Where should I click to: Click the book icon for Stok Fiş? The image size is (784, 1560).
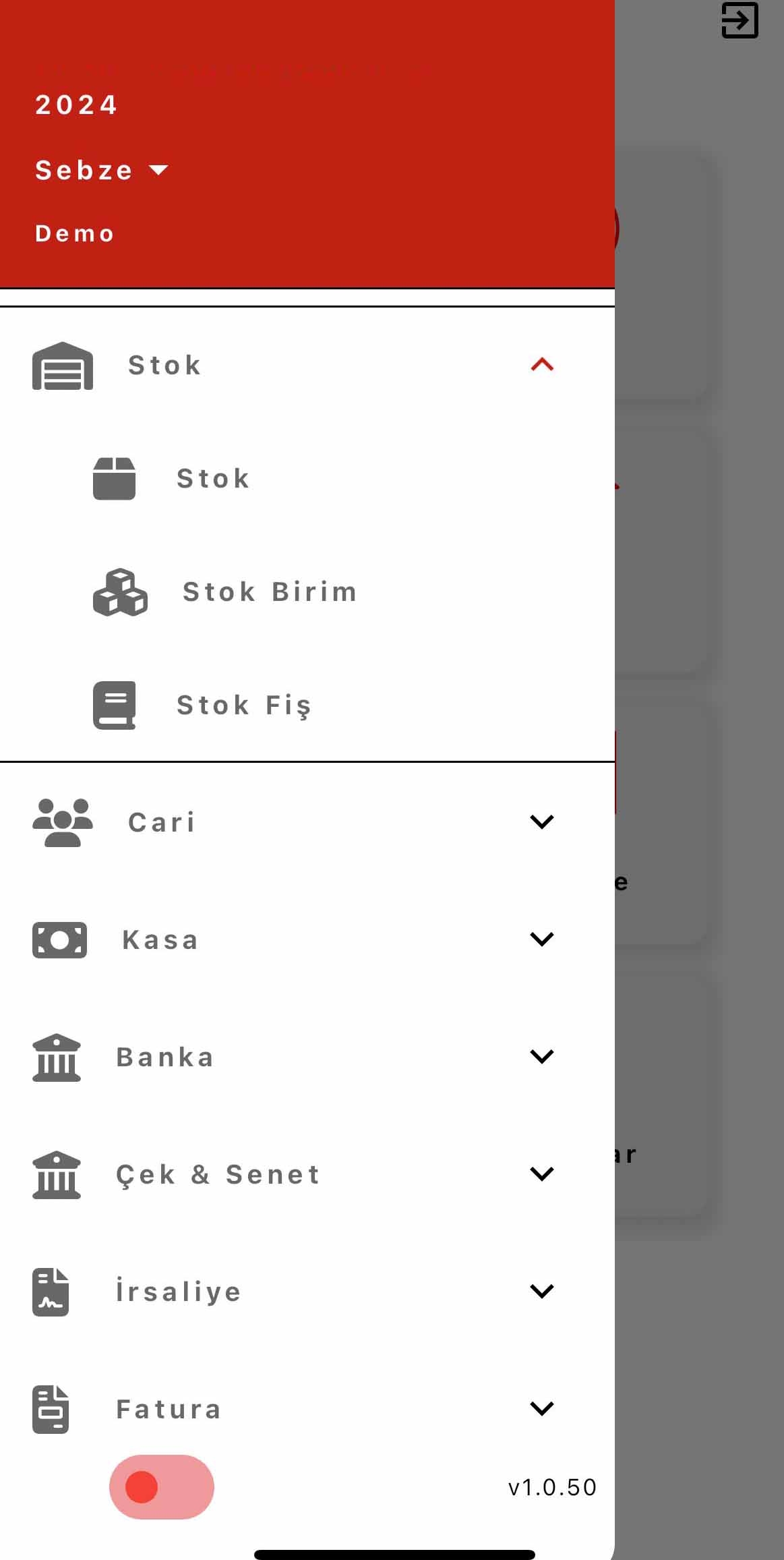(x=114, y=705)
